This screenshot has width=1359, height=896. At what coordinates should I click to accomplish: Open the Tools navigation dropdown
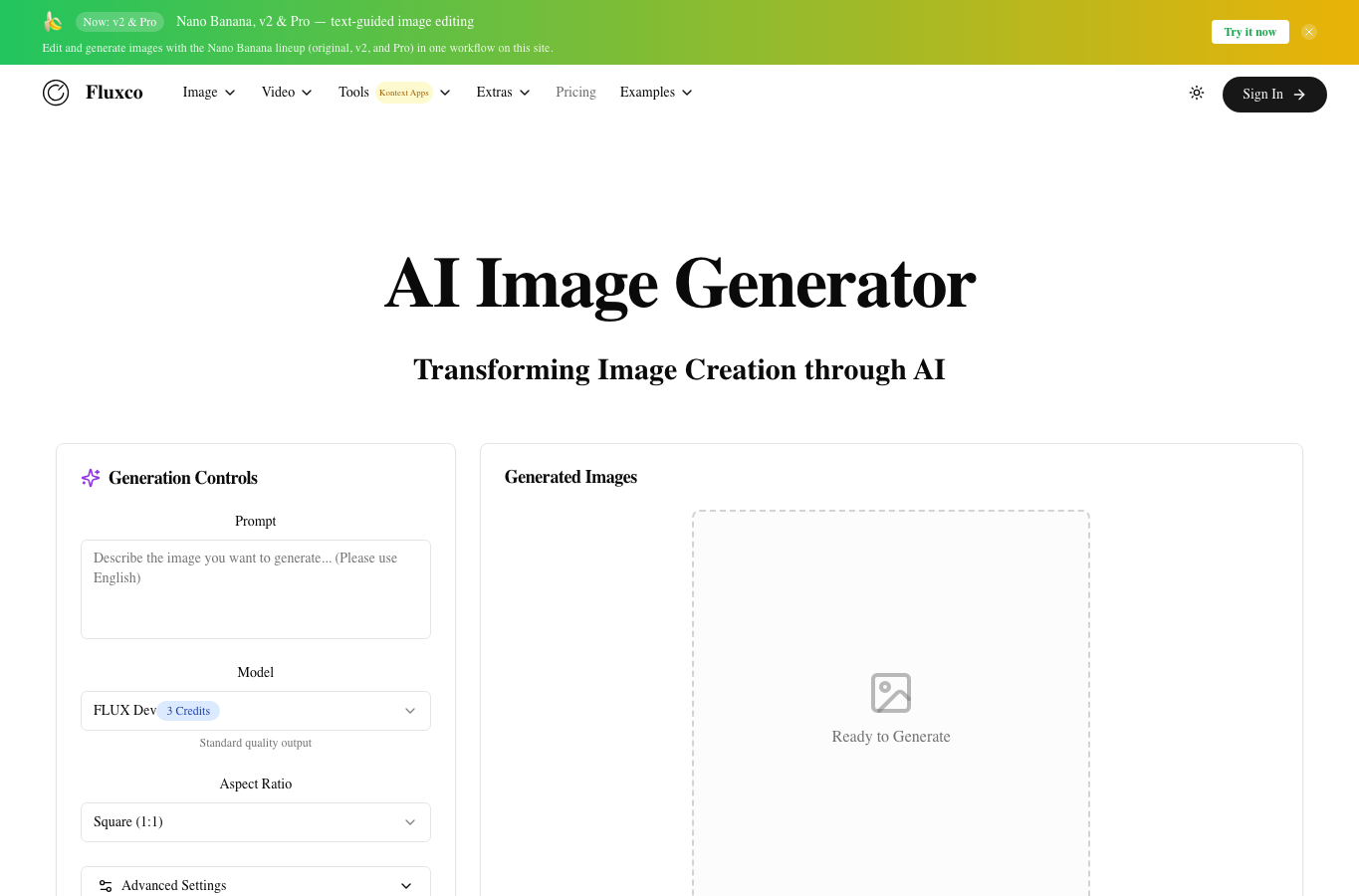point(394,93)
